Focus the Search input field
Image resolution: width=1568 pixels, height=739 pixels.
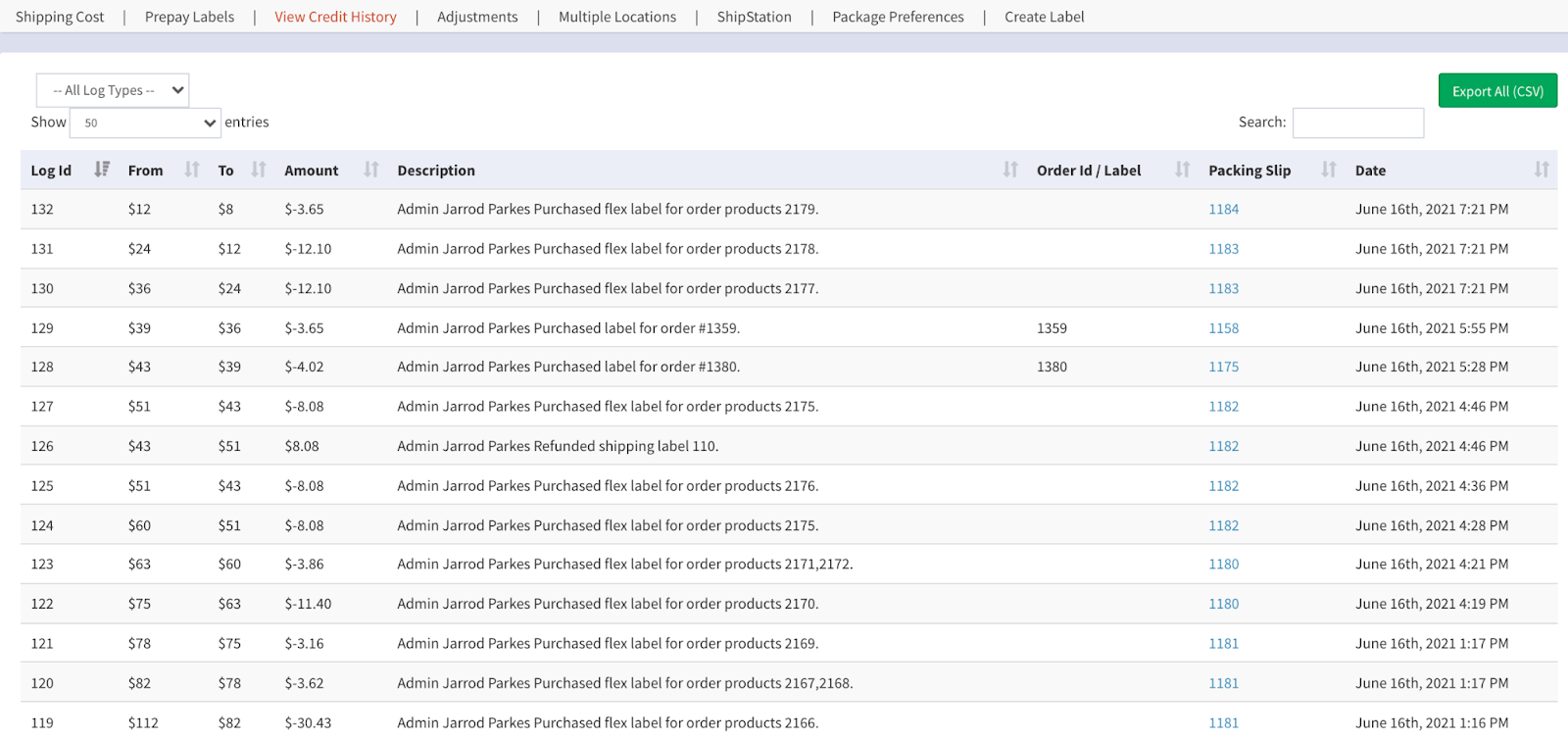[x=1357, y=123]
